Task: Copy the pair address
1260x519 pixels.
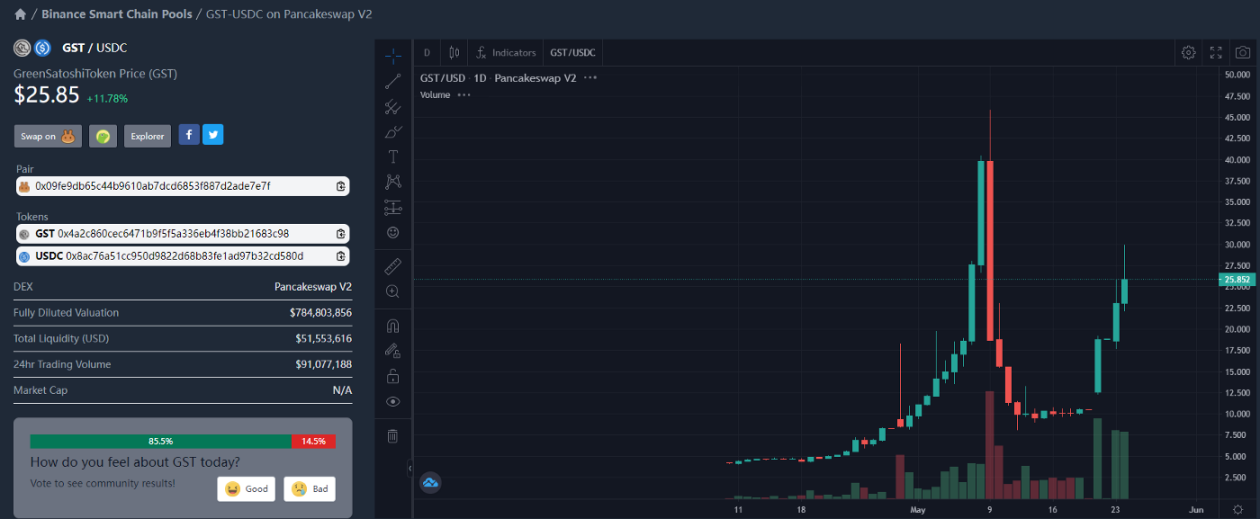Action: (x=340, y=186)
